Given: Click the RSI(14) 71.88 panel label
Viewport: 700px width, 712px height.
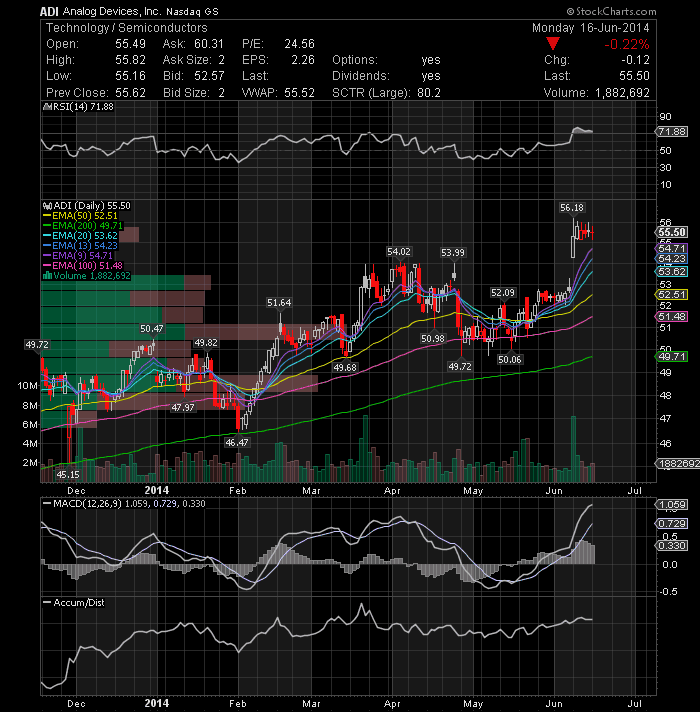Looking at the screenshot, I should pos(84,107).
